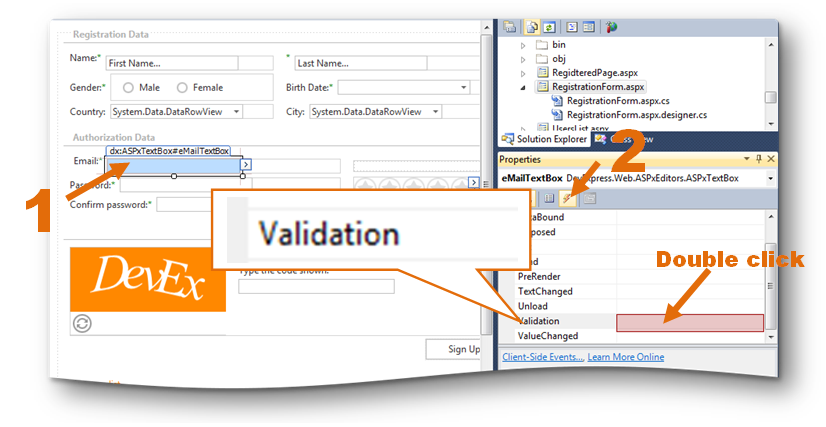Viewport: 826px width, 427px height.
Task: Expand the bin folder node
Action: click(523, 46)
